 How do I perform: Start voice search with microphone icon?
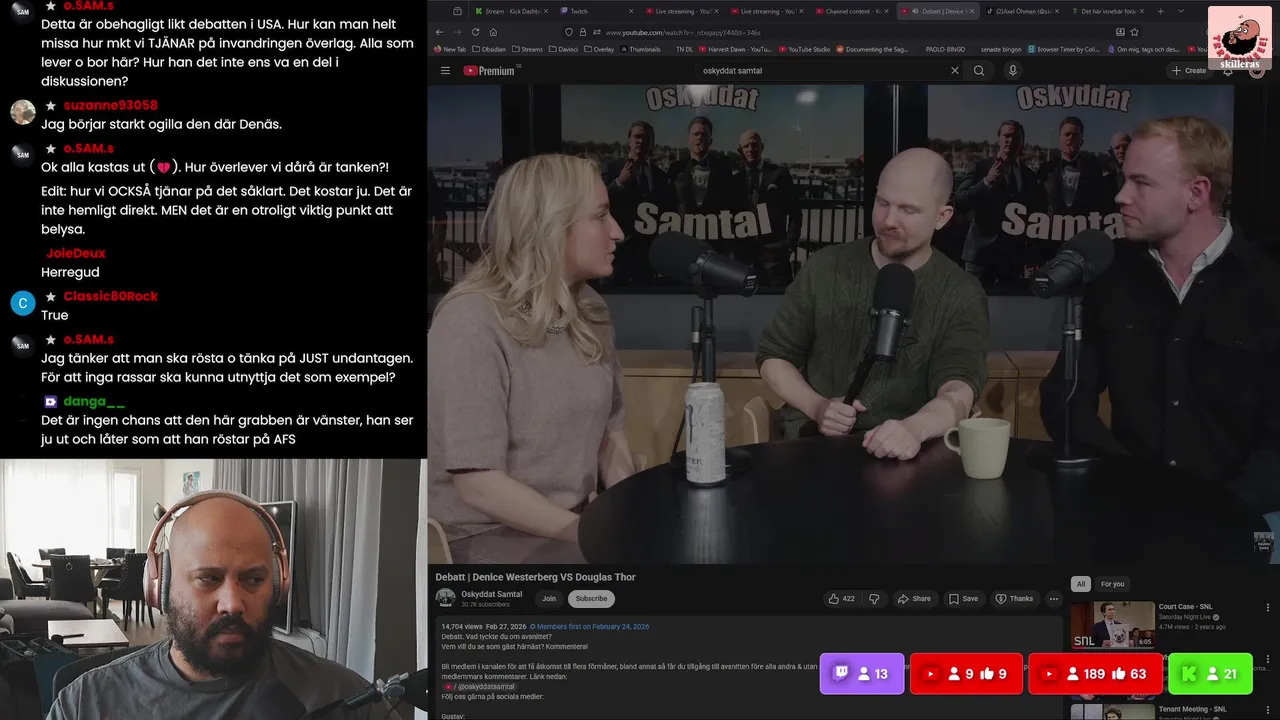pyautogui.click(x=1012, y=71)
